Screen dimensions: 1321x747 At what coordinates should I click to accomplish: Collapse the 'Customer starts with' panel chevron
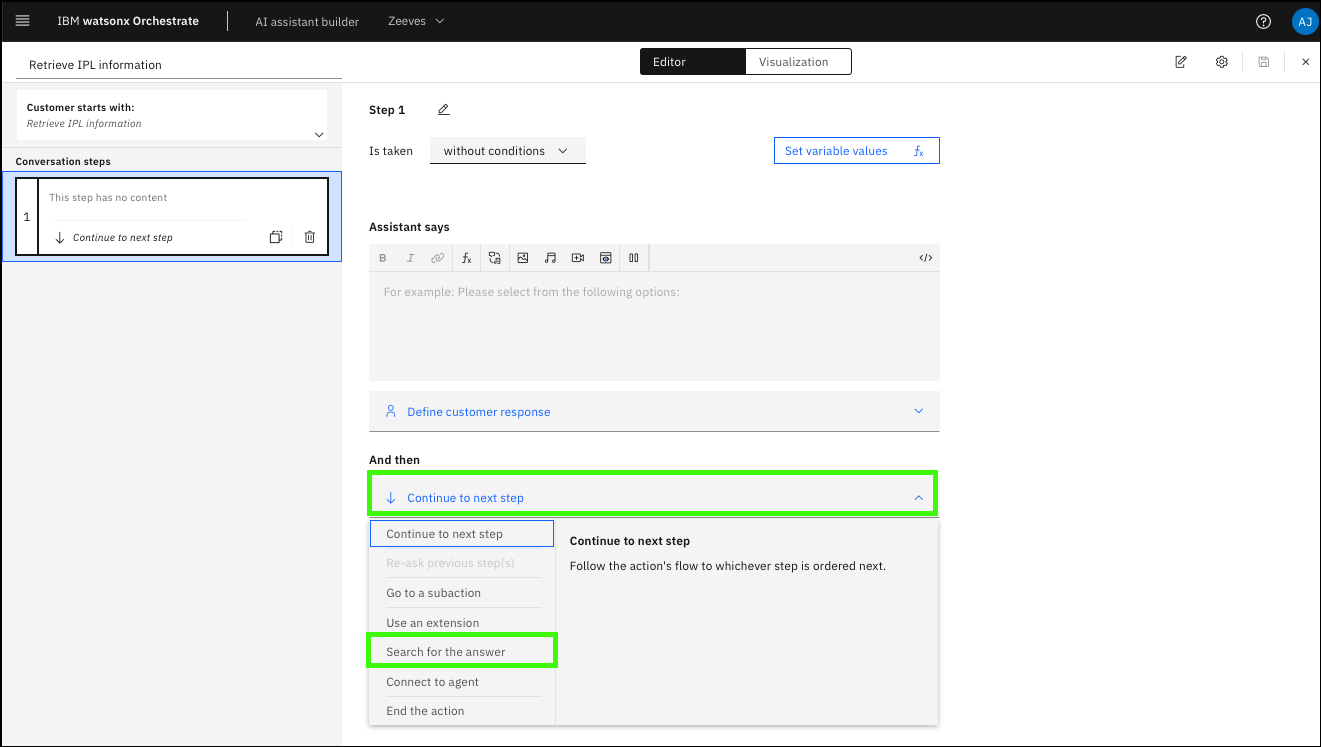pos(319,134)
